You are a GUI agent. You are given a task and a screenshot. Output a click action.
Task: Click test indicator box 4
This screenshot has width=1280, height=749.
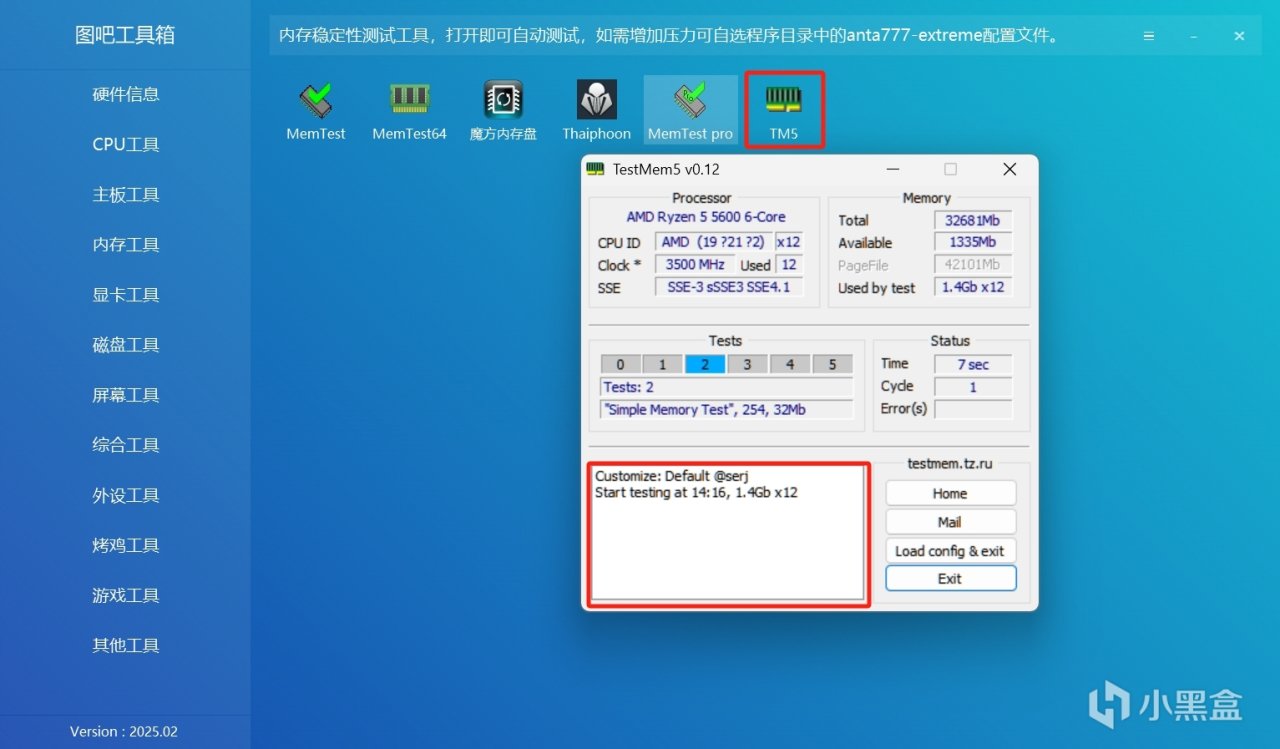[x=790, y=364]
